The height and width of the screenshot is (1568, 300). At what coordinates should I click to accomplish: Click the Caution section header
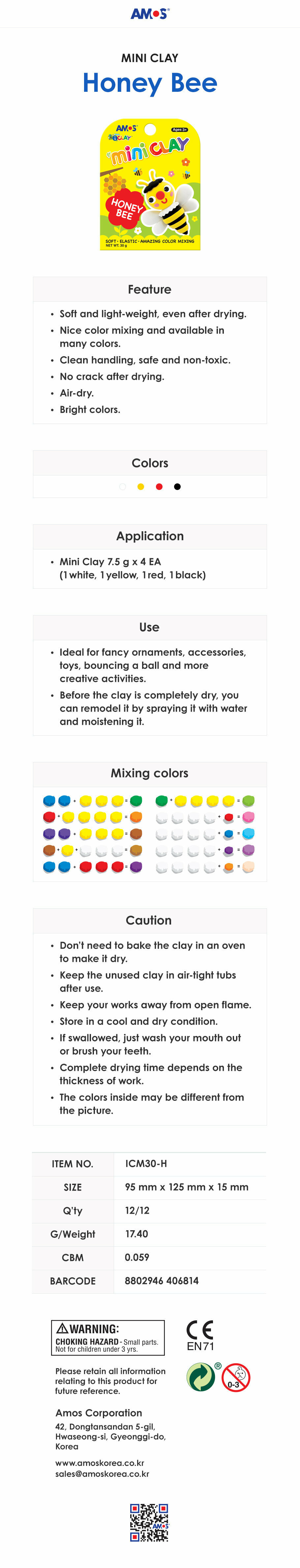[x=149, y=920]
